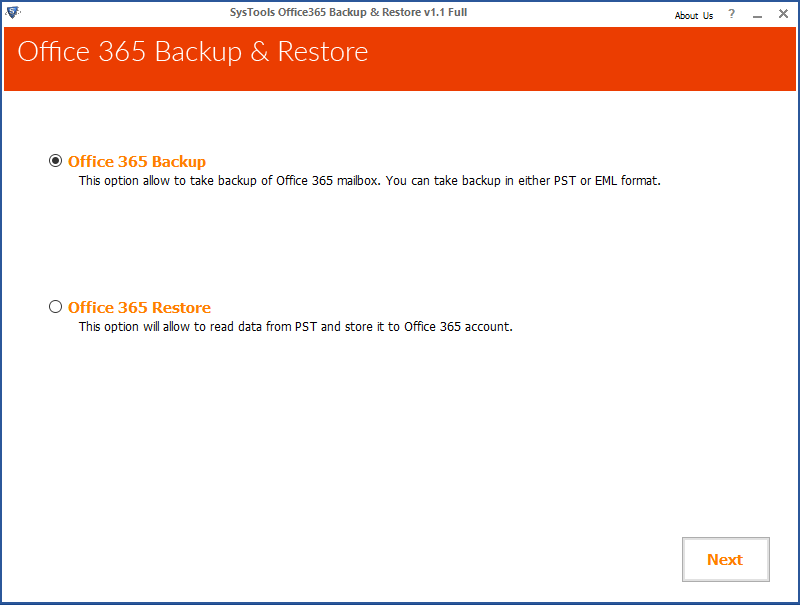Viewport: 800px width, 605px height.
Task: Open the About Us menu
Action: point(693,15)
